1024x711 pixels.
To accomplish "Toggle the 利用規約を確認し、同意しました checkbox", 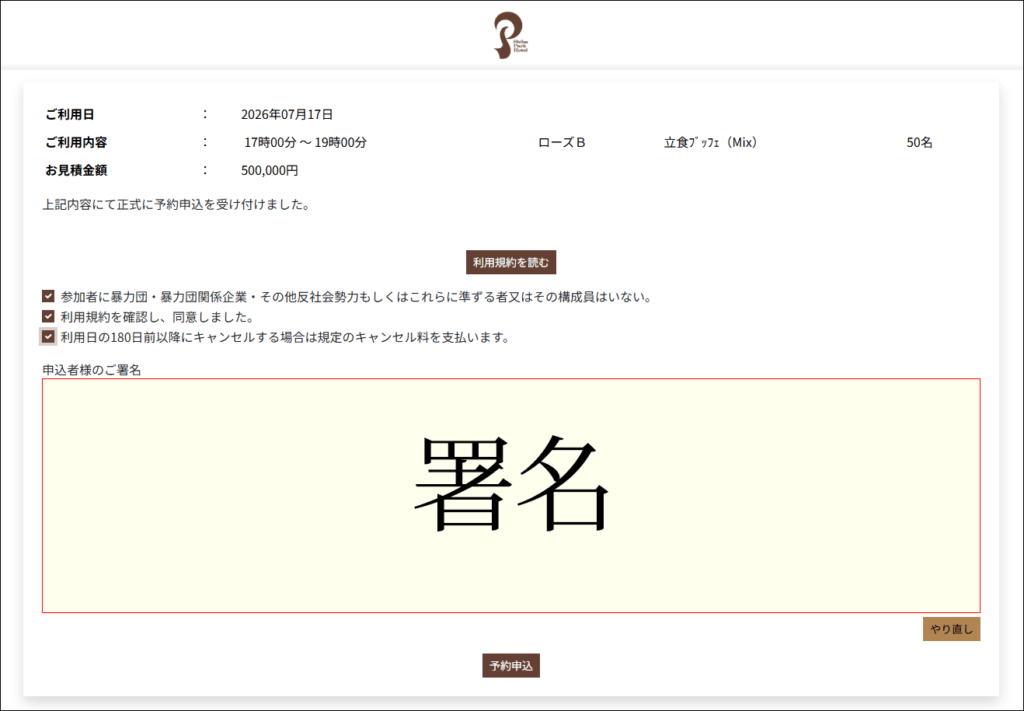I will 48,317.
